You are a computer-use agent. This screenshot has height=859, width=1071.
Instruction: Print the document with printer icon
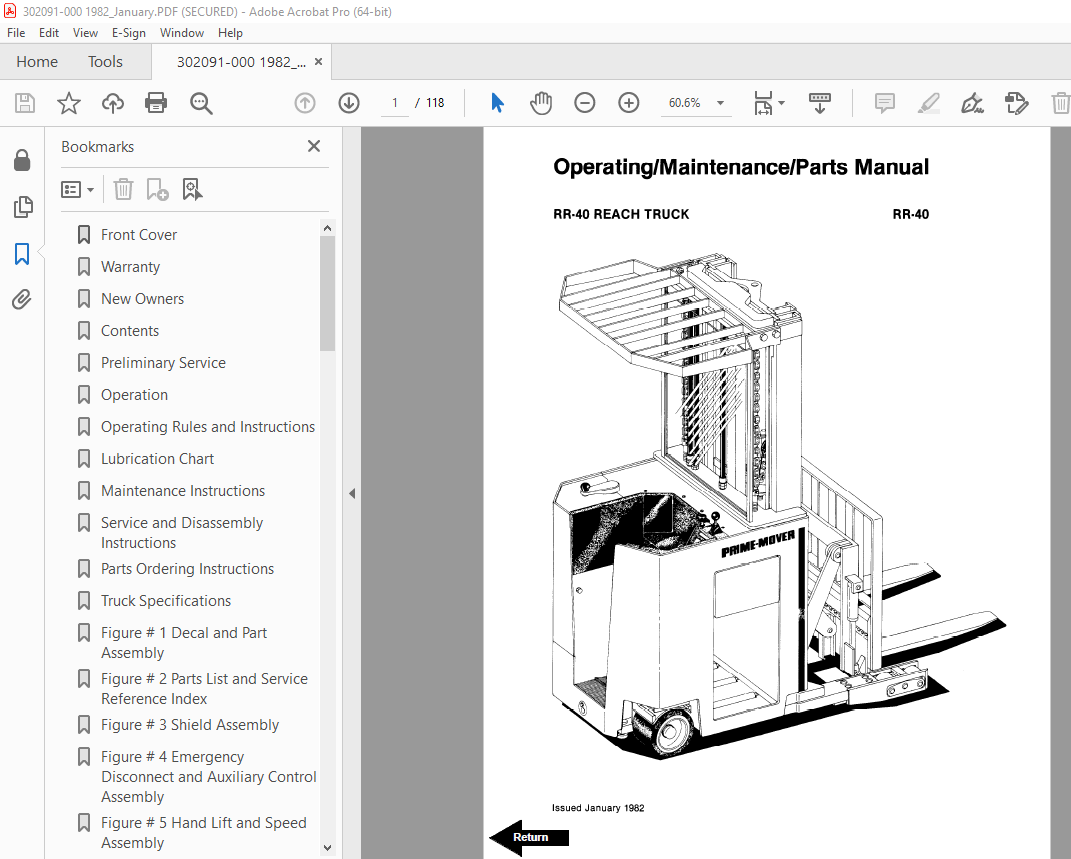[156, 103]
